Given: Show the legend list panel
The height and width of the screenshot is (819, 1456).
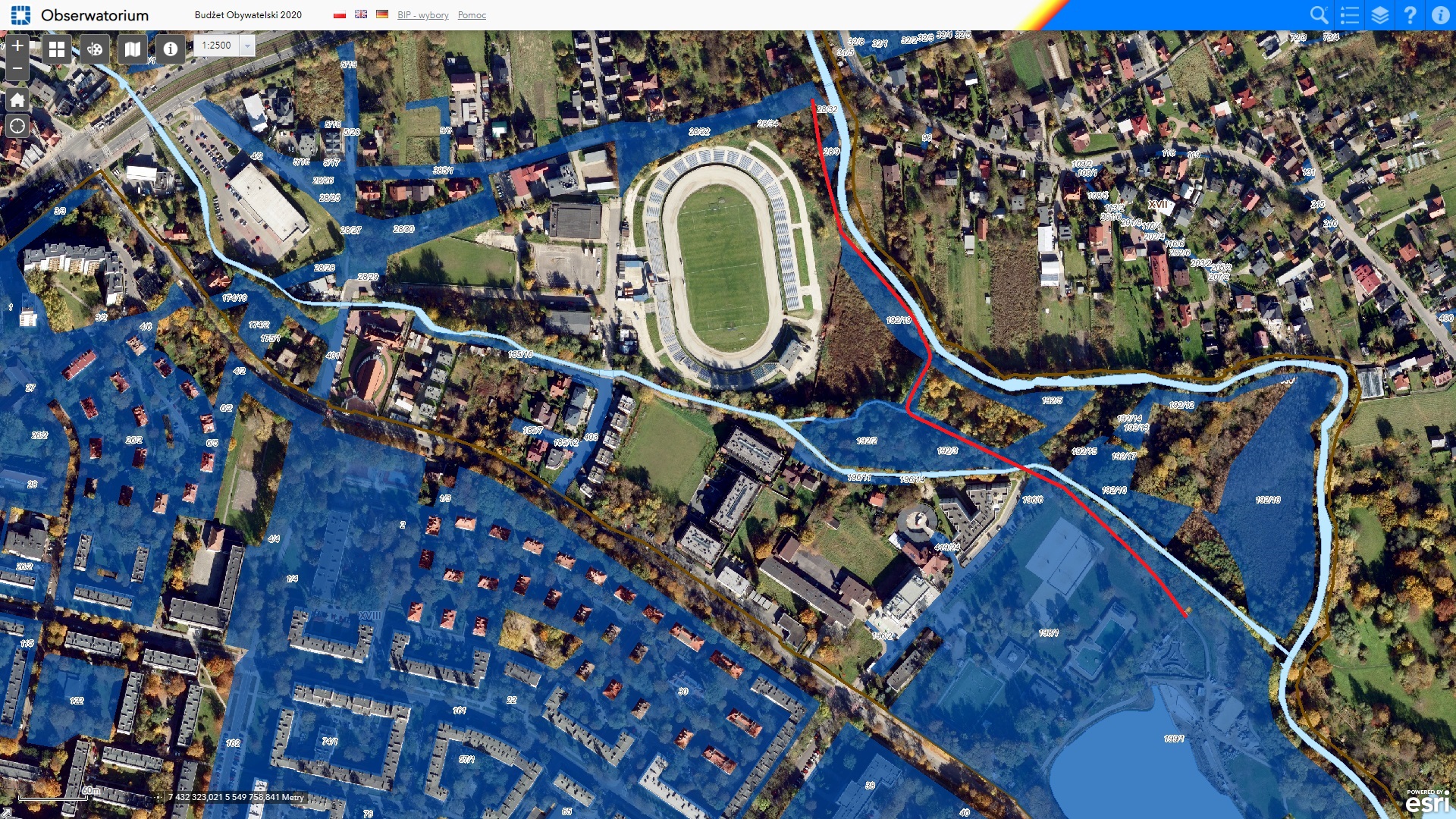Looking at the screenshot, I should click(x=1350, y=15).
